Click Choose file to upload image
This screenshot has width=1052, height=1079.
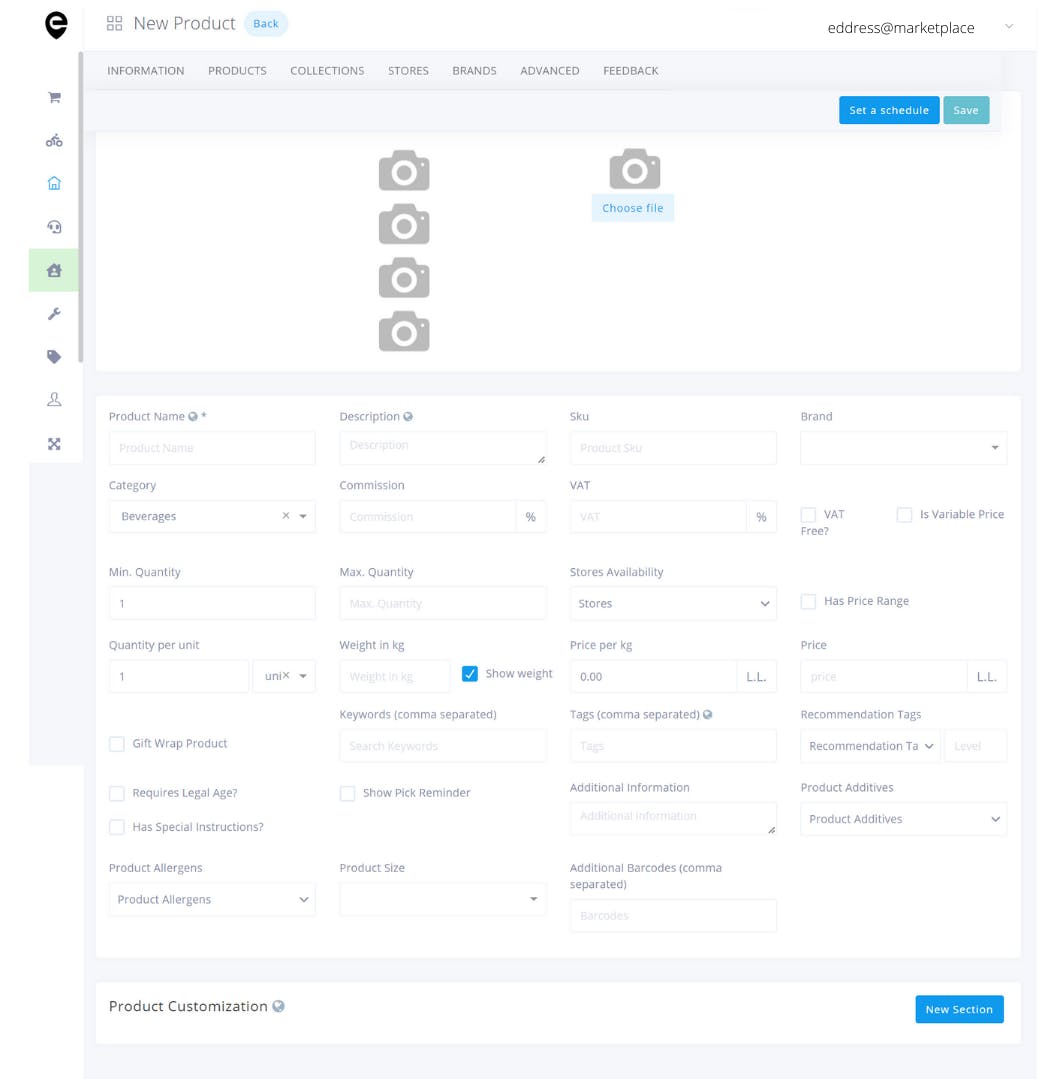[x=632, y=208]
